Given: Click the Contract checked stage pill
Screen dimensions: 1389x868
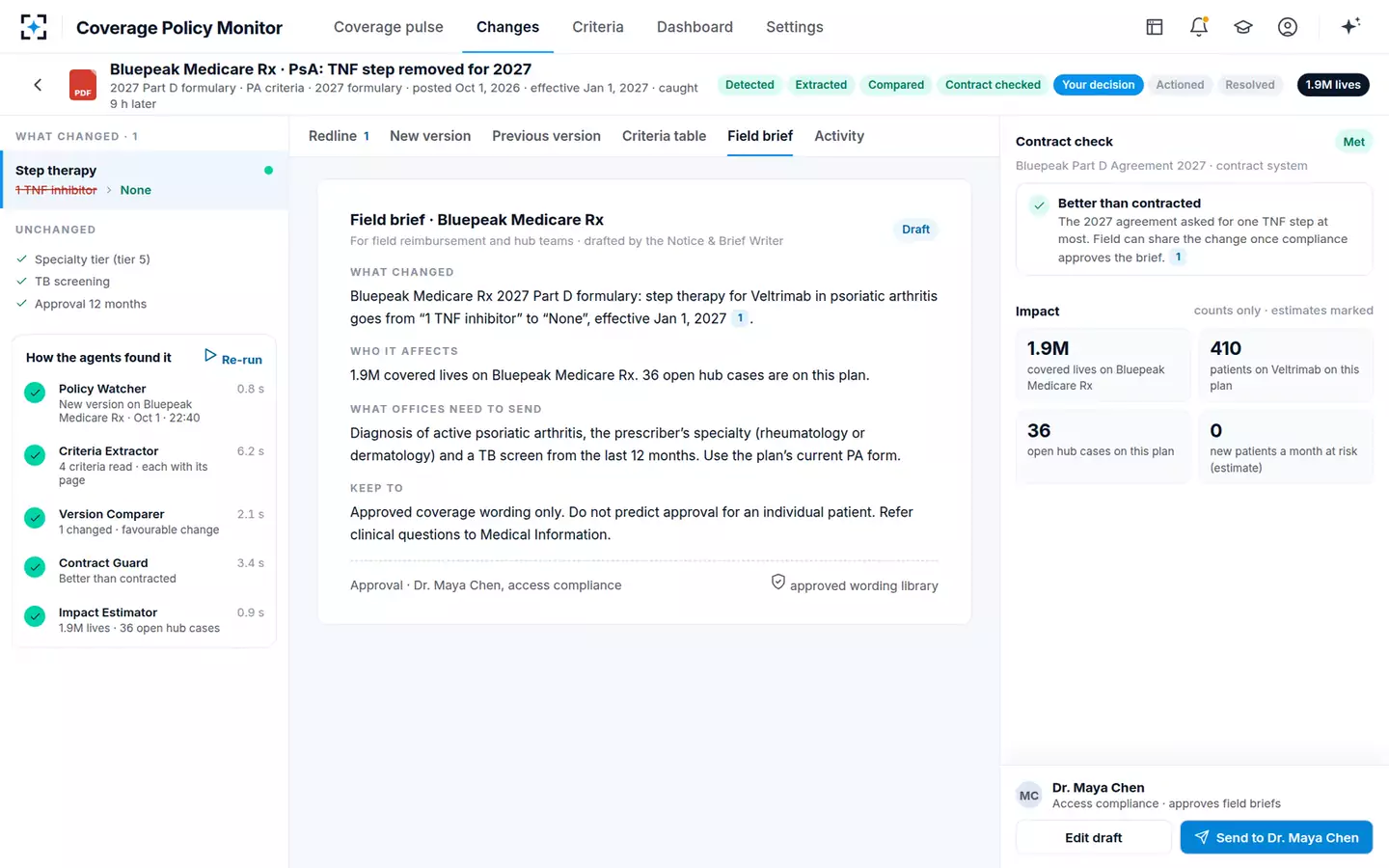Looking at the screenshot, I should tap(993, 85).
